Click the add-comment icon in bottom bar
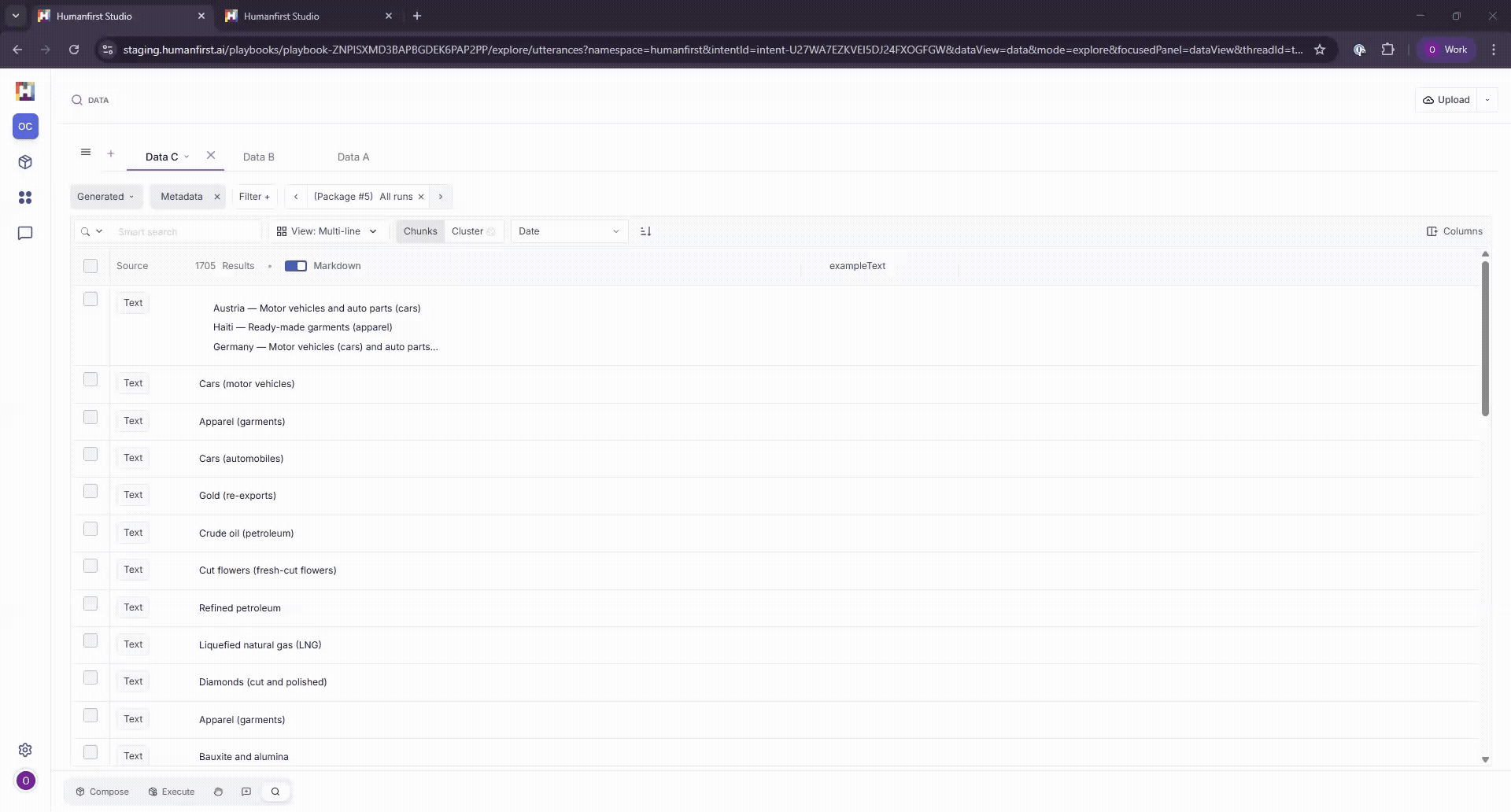Screen dimensions: 1511x812 [x=246, y=792]
